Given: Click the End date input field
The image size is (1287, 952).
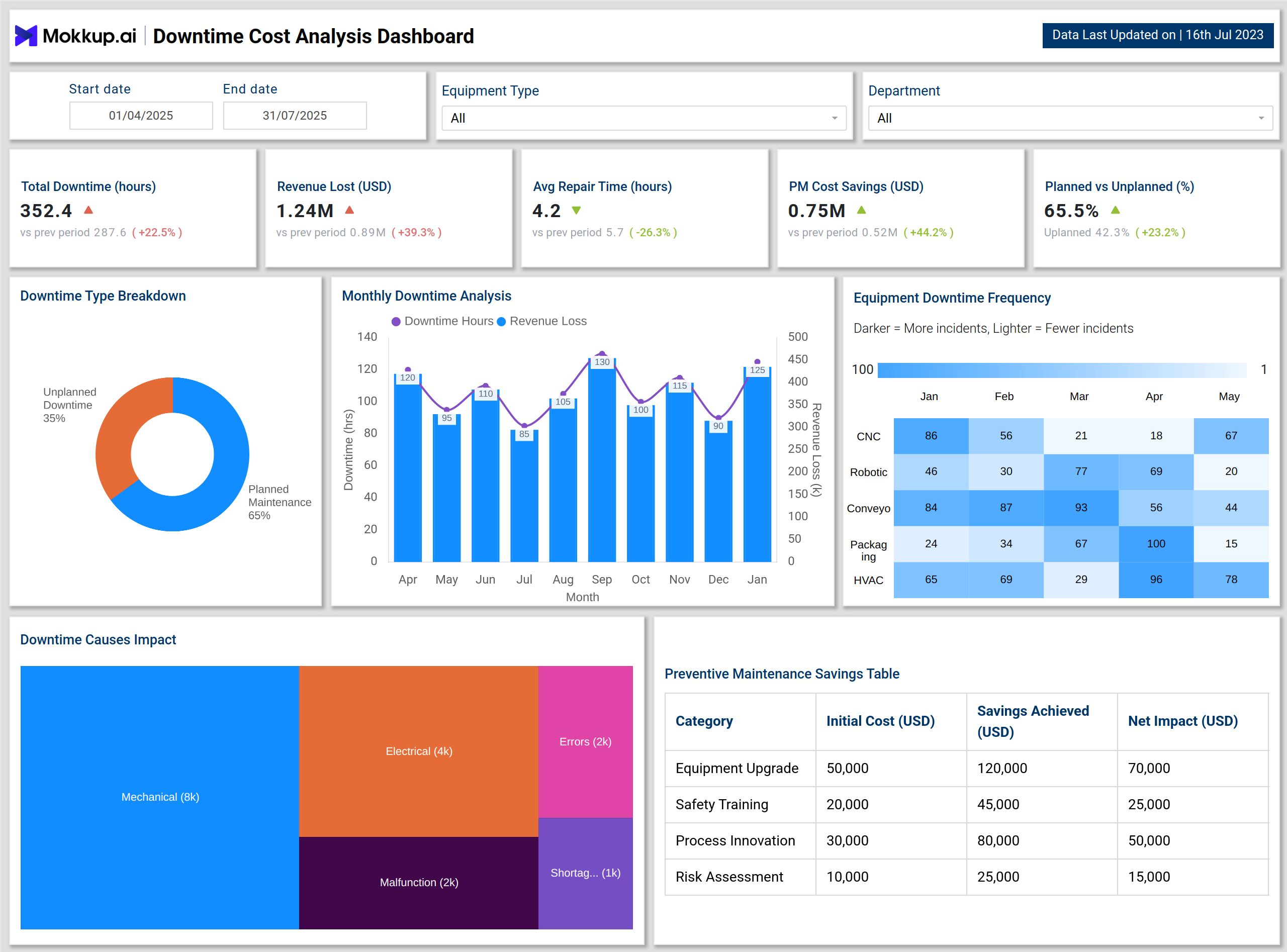Looking at the screenshot, I should [295, 115].
